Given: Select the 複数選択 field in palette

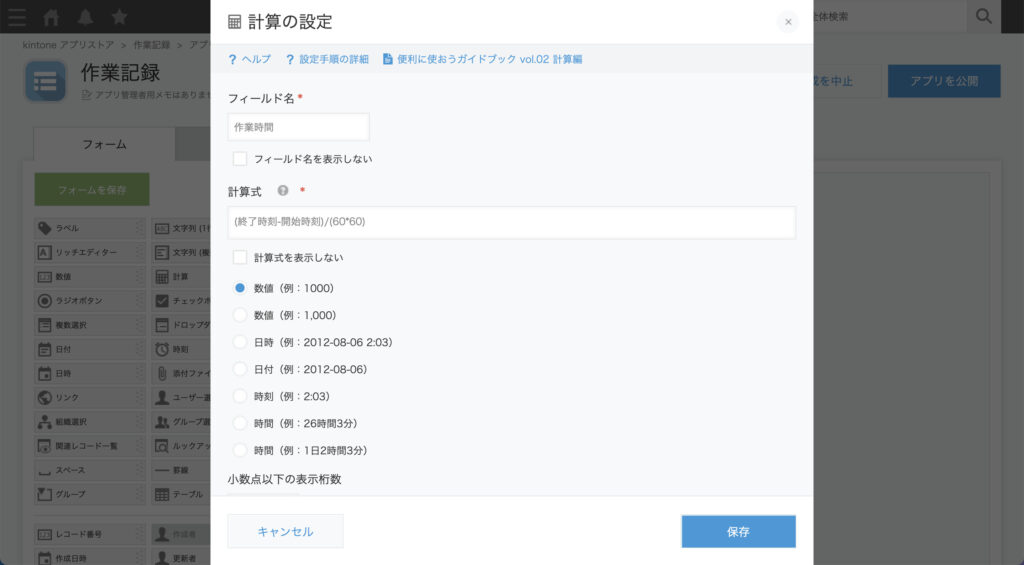Looking at the screenshot, I should coord(90,325).
